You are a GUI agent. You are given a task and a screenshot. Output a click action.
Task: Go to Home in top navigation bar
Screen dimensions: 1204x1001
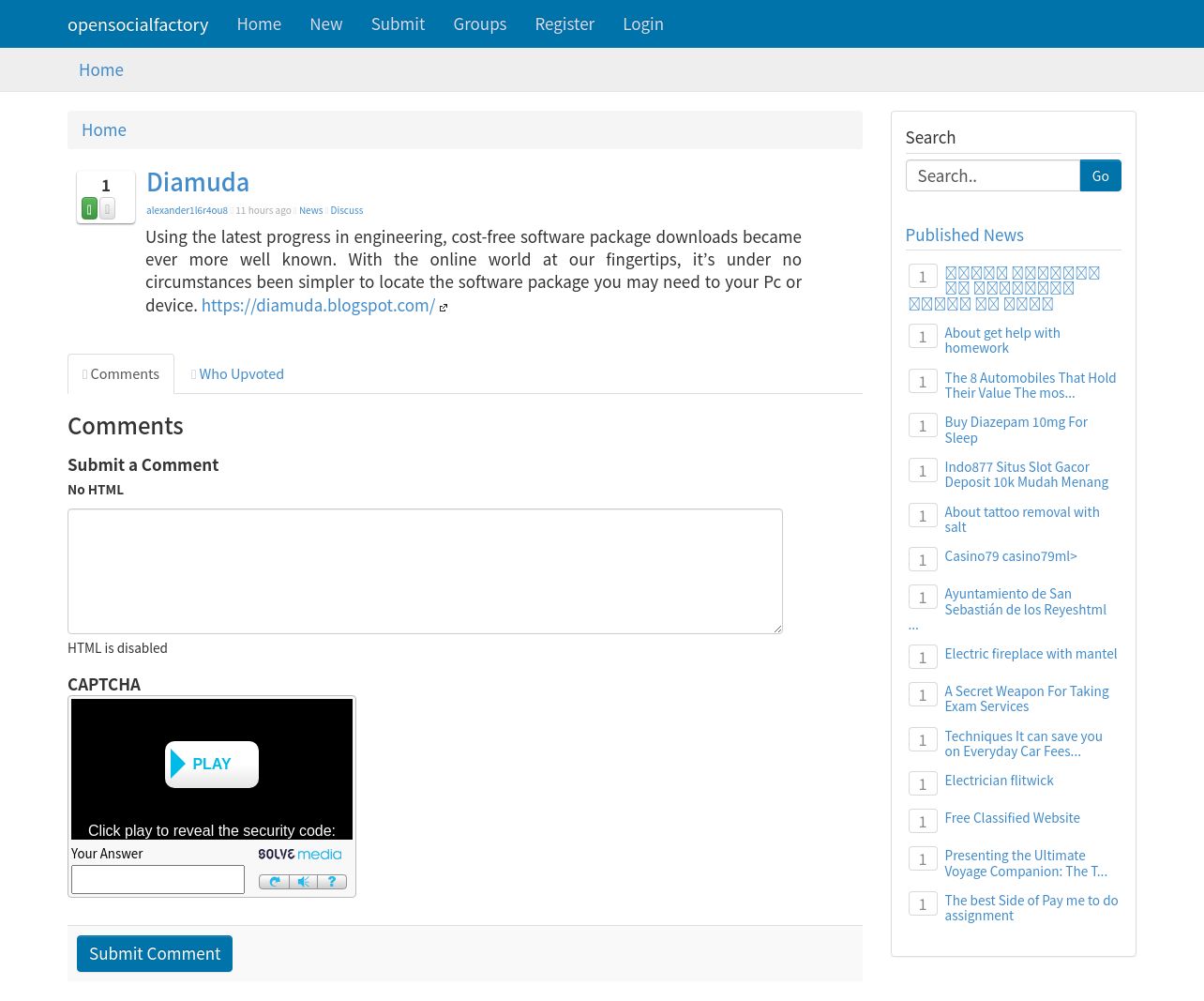click(259, 24)
